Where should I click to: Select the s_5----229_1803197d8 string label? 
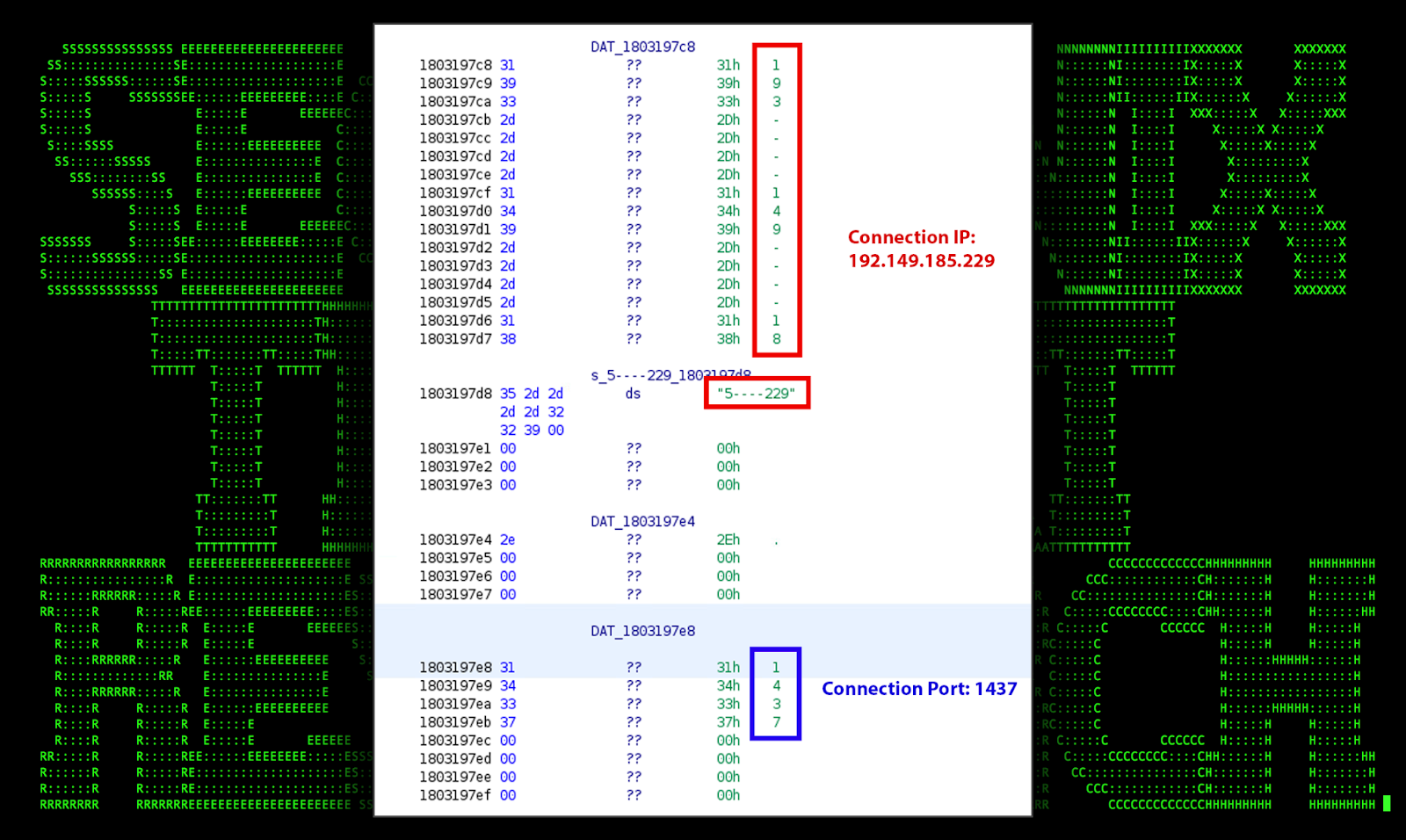(670, 375)
